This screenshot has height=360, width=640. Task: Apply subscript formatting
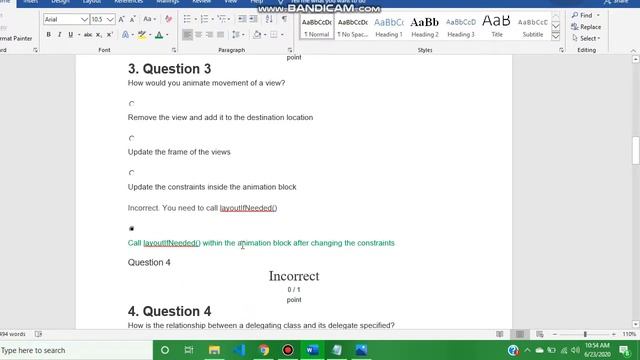(99, 35)
